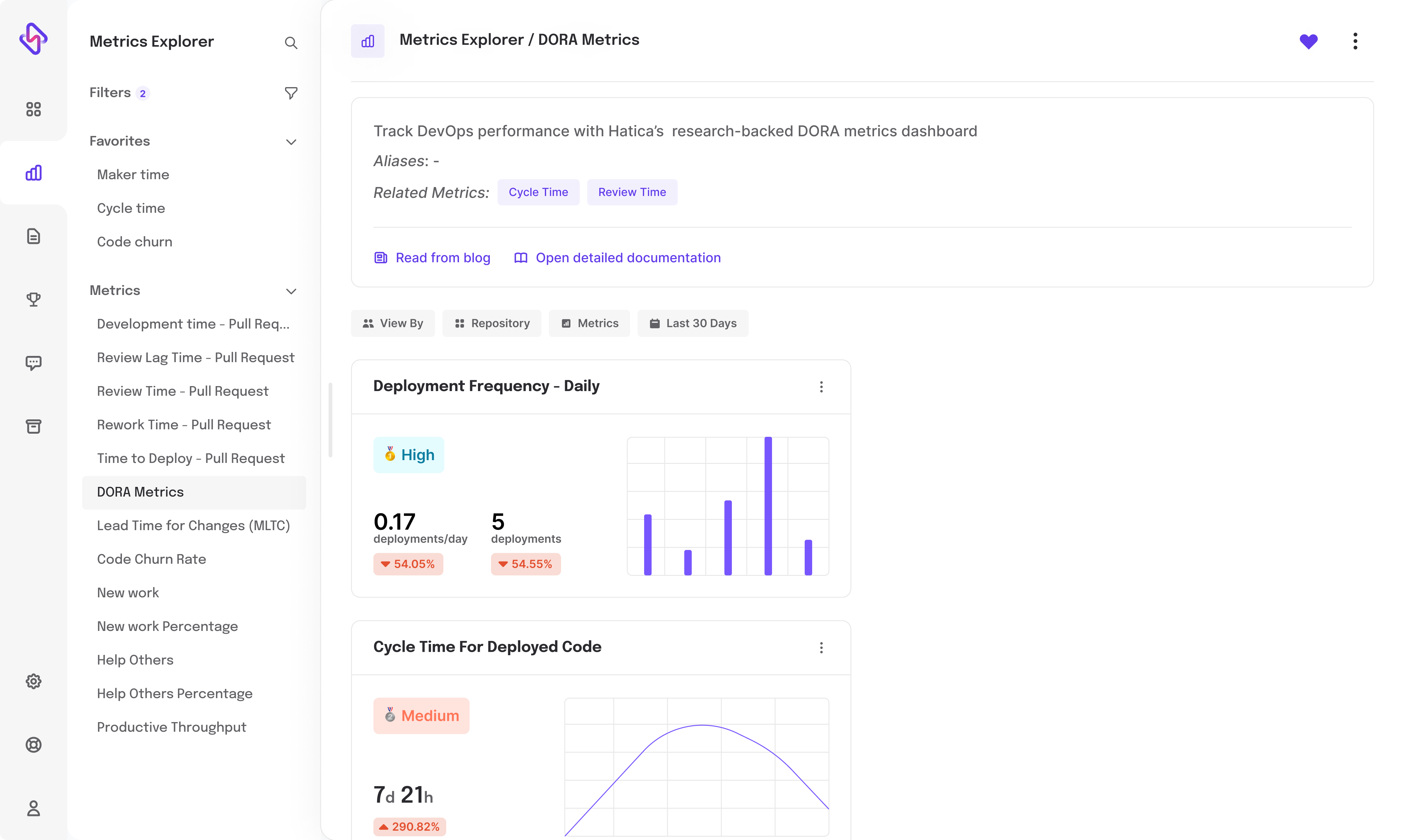Open the user profile icon in the sidebar
Viewport: 1404px width, 840px height.
click(x=33, y=808)
